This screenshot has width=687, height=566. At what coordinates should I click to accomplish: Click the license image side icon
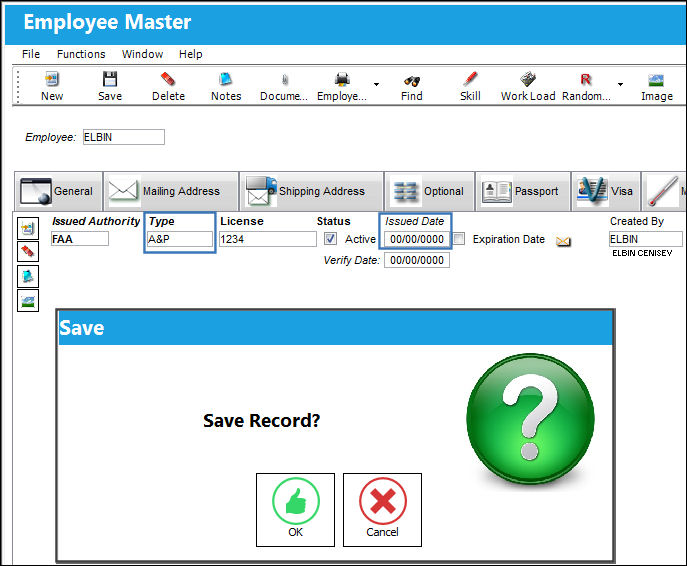[28, 301]
